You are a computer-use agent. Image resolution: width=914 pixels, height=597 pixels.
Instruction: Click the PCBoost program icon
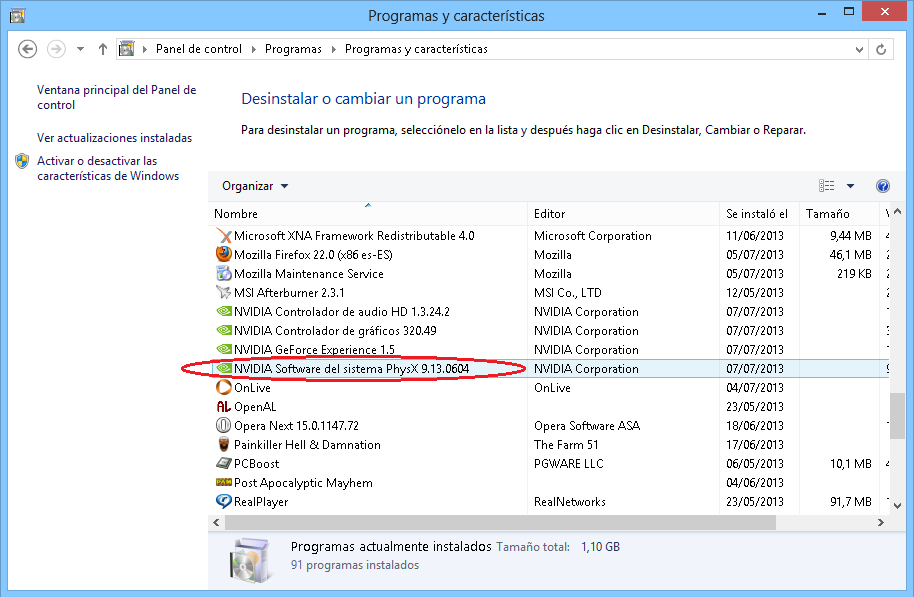click(x=224, y=463)
